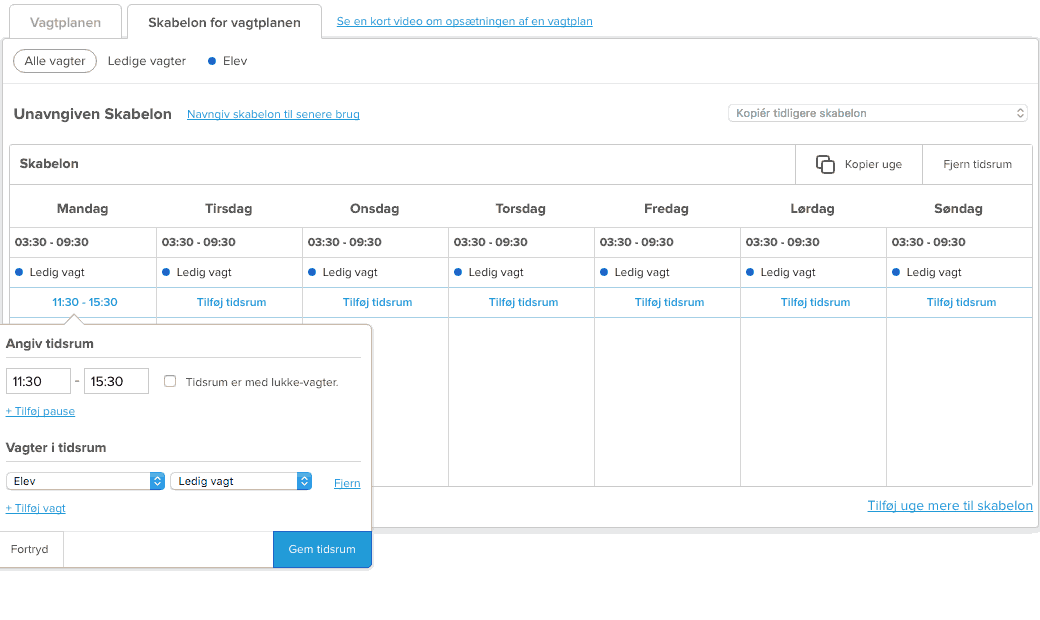
Task: Switch to the Vagtplanen tab
Action: [x=65, y=21]
